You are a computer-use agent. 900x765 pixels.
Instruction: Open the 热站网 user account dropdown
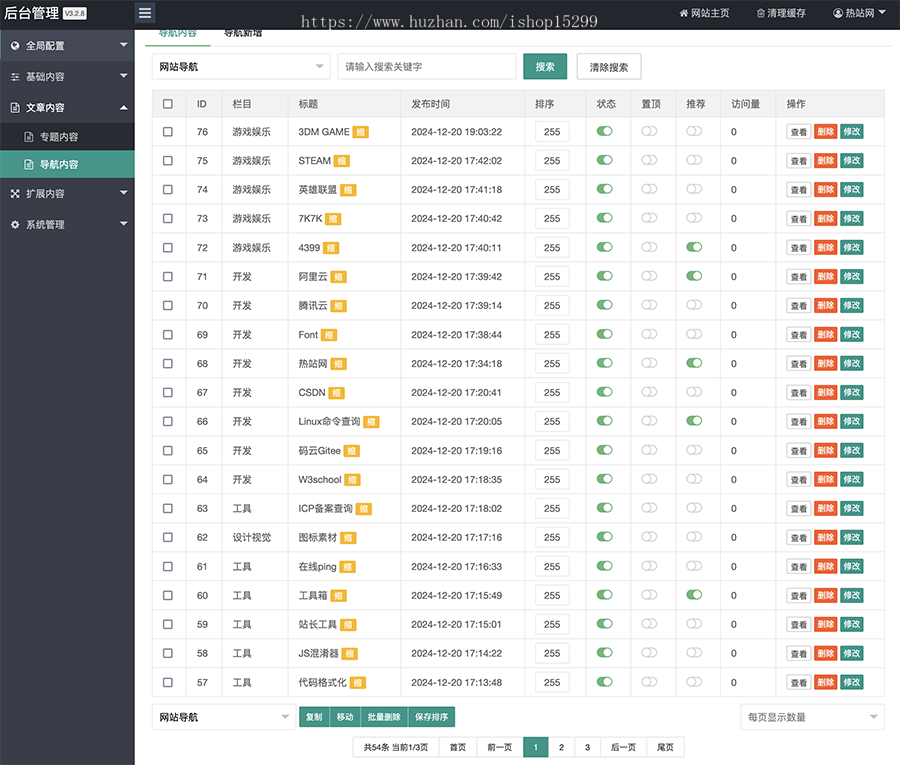859,13
